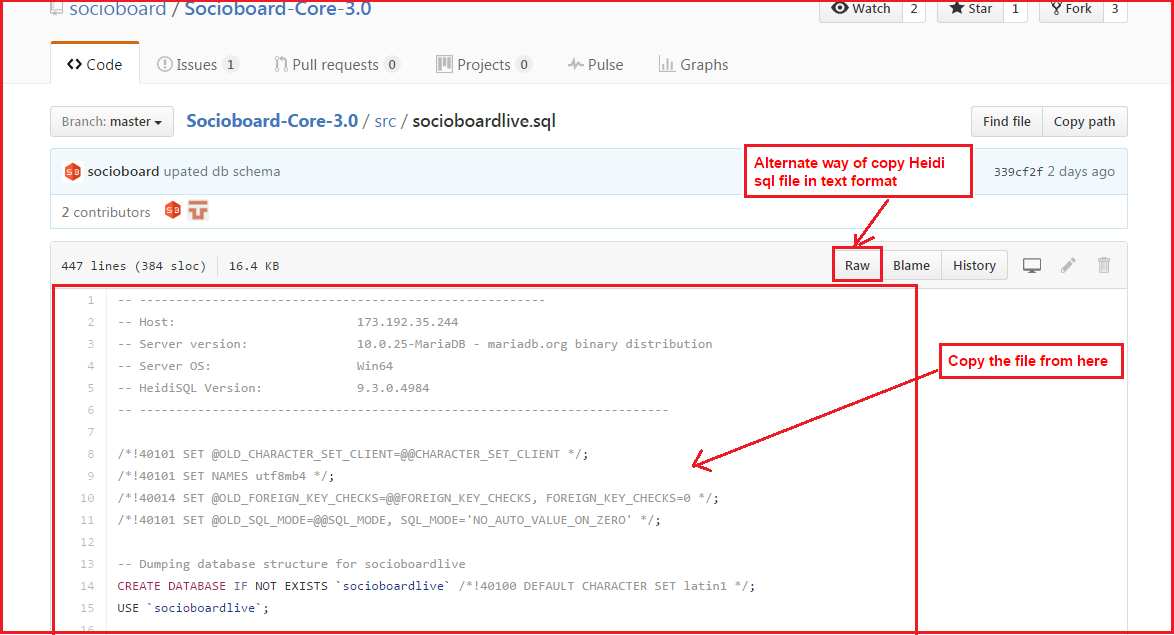This screenshot has height=635, width=1174.
Task: Click the fork icon in Fork button
Action: pyautogui.click(x=1056, y=8)
